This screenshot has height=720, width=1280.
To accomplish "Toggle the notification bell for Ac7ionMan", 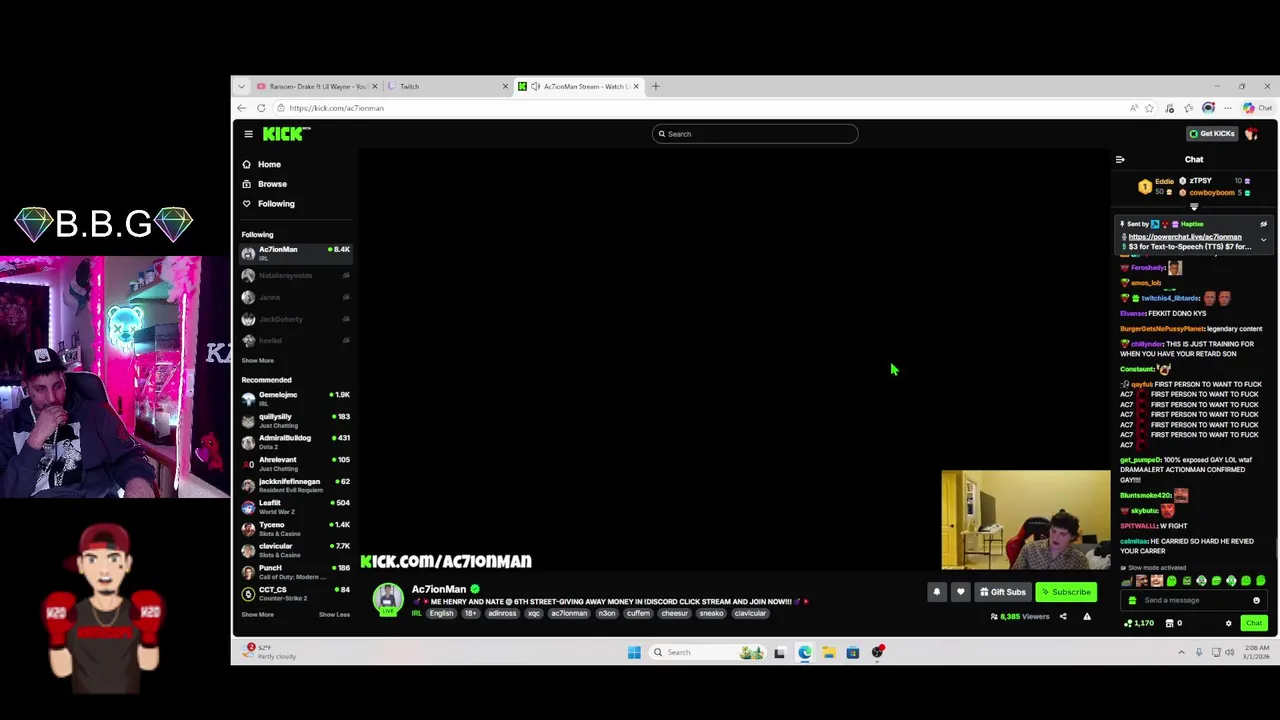I will coord(937,592).
